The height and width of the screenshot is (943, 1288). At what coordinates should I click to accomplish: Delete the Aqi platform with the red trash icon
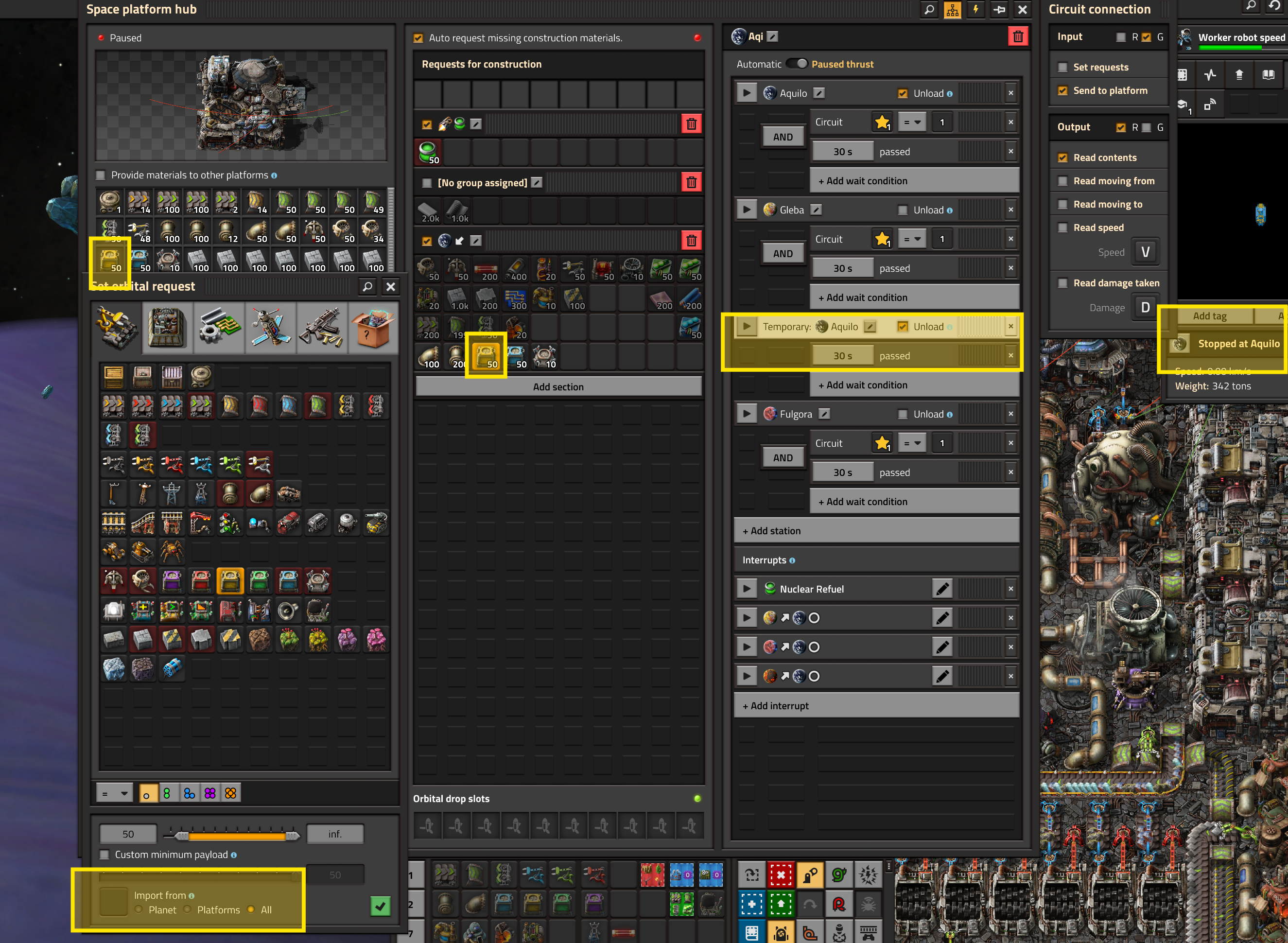[1017, 37]
